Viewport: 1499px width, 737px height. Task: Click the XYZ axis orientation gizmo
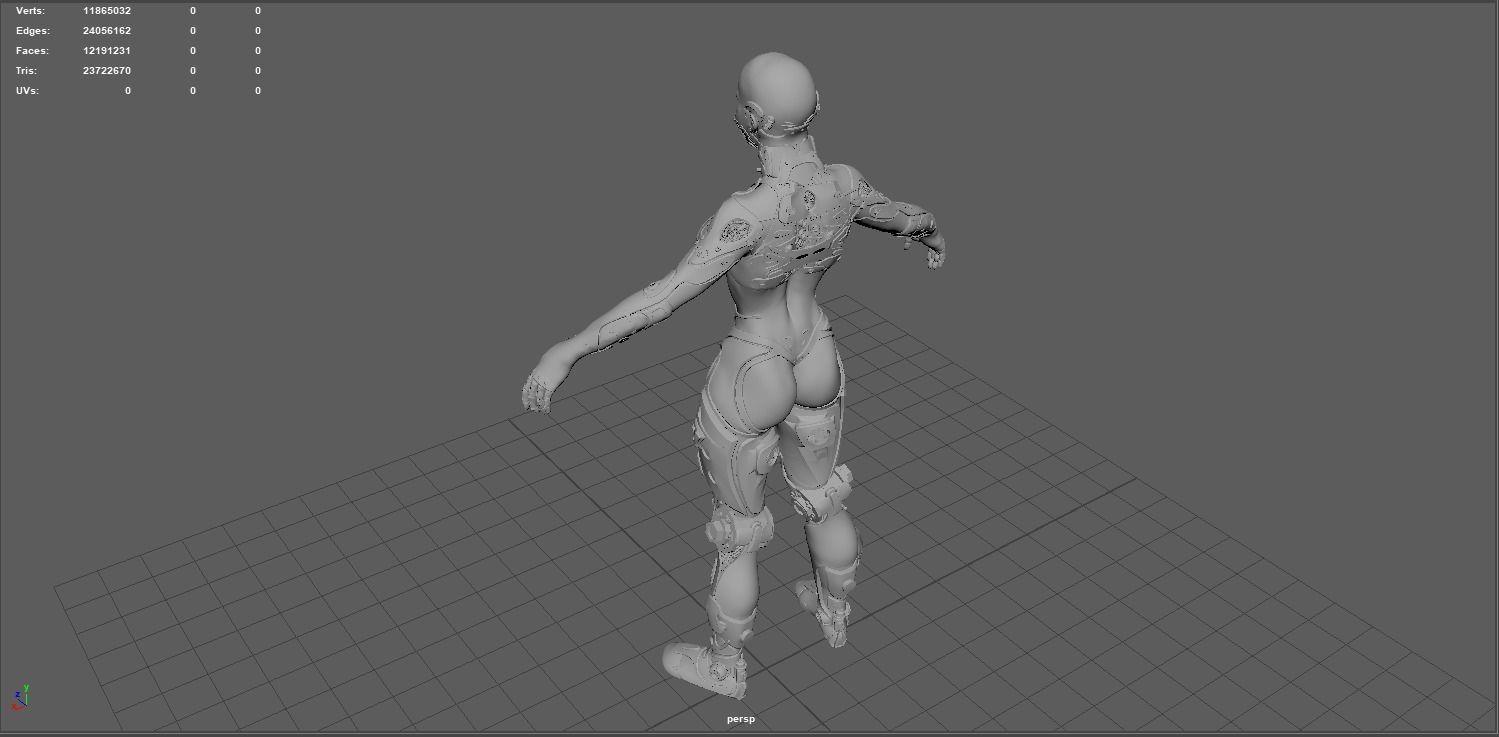20,697
